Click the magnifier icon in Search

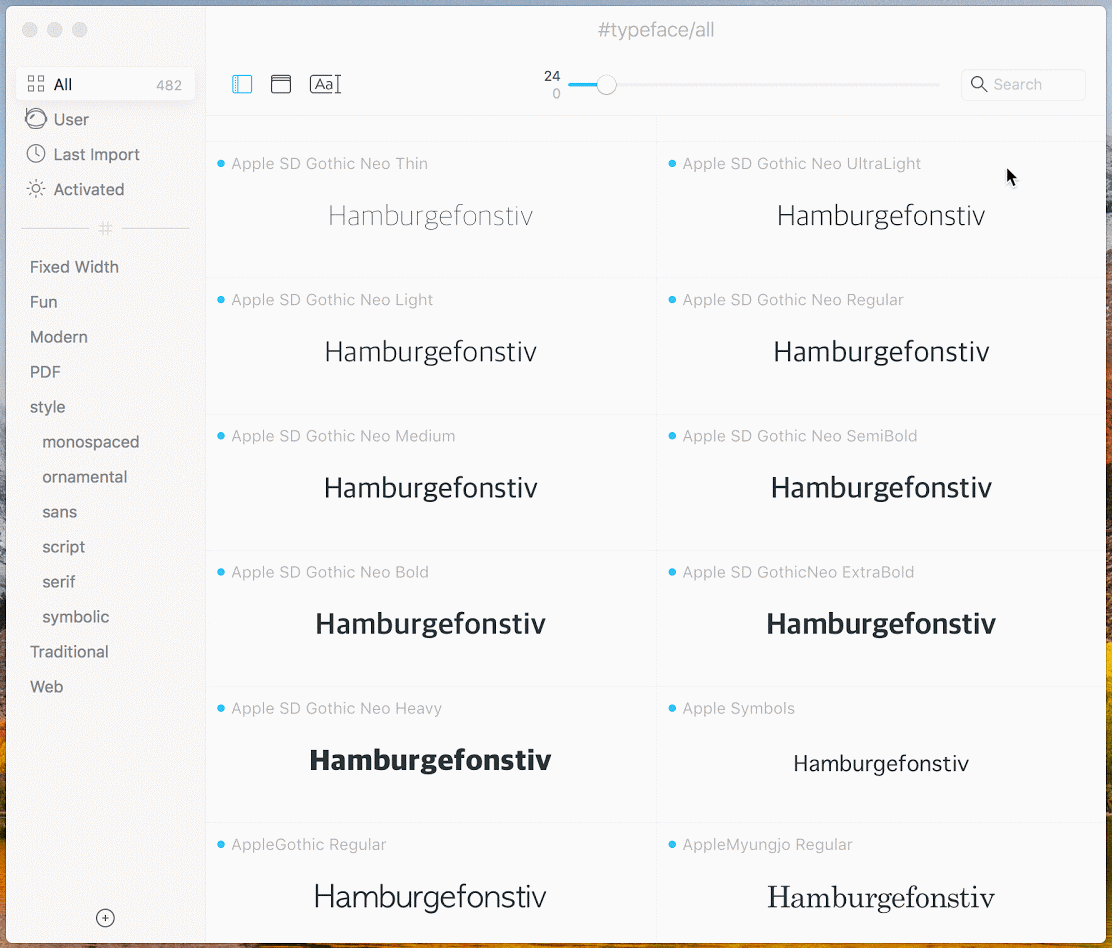[x=979, y=84]
